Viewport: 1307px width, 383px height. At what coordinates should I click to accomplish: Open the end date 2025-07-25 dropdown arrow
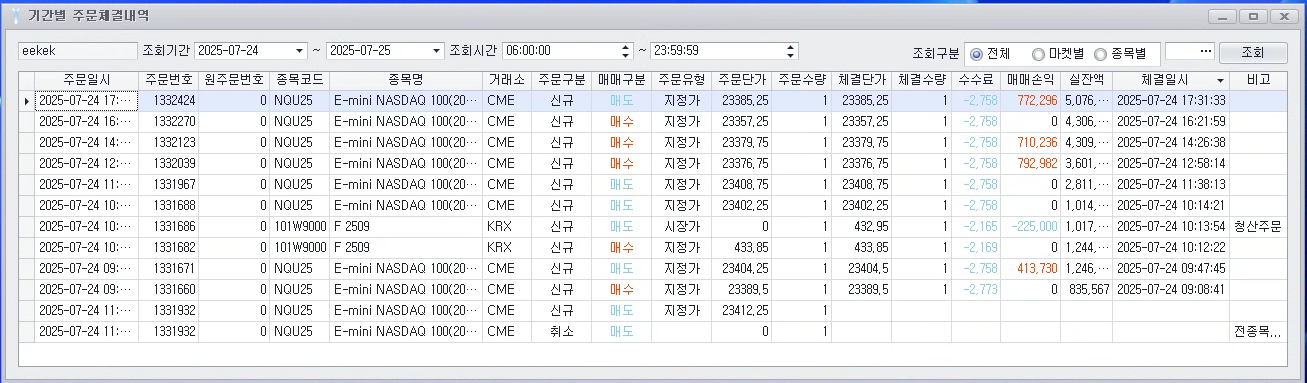pos(436,51)
